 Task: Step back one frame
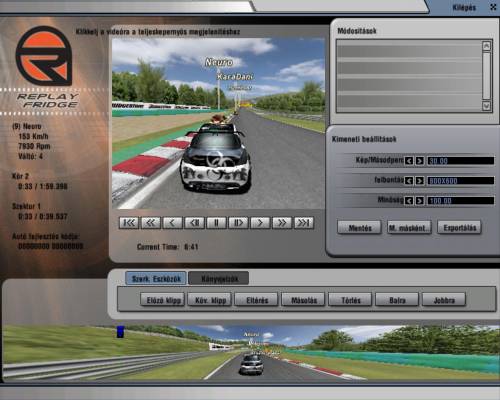(x=194, y=223)
